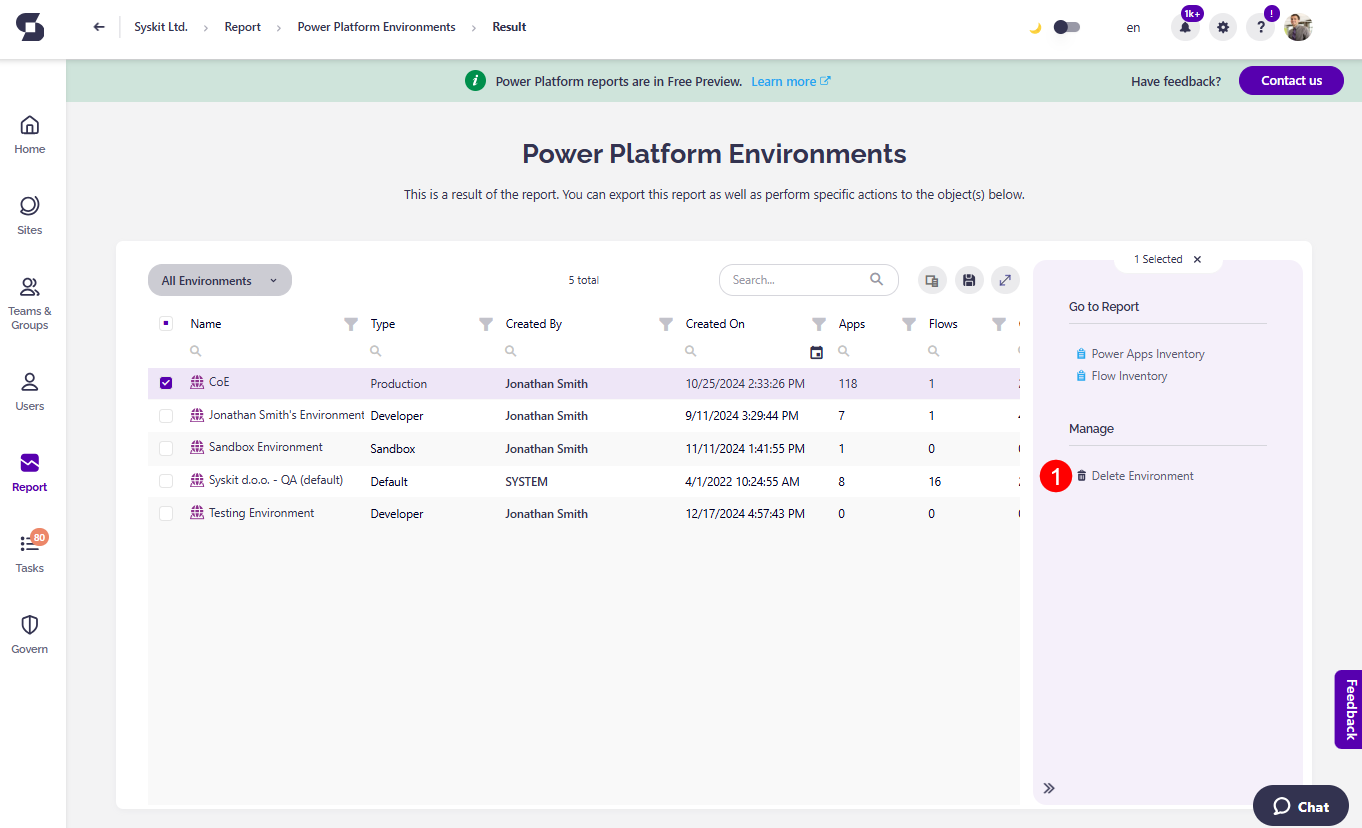The height and width of the screenshot is (828, 1362).
Task: Collapse the selection side panel
Action: (x=1049, y=788)
